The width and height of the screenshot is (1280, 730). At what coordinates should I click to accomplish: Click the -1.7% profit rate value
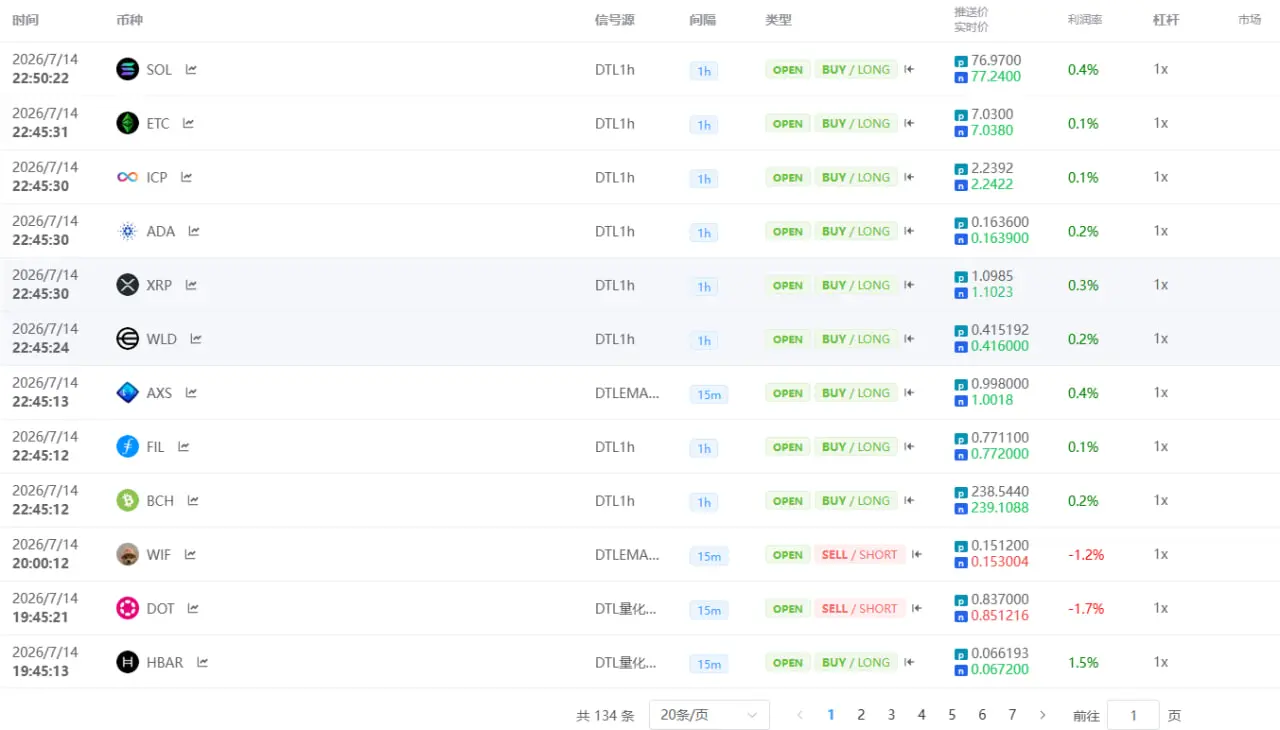tap(1086, 608)
